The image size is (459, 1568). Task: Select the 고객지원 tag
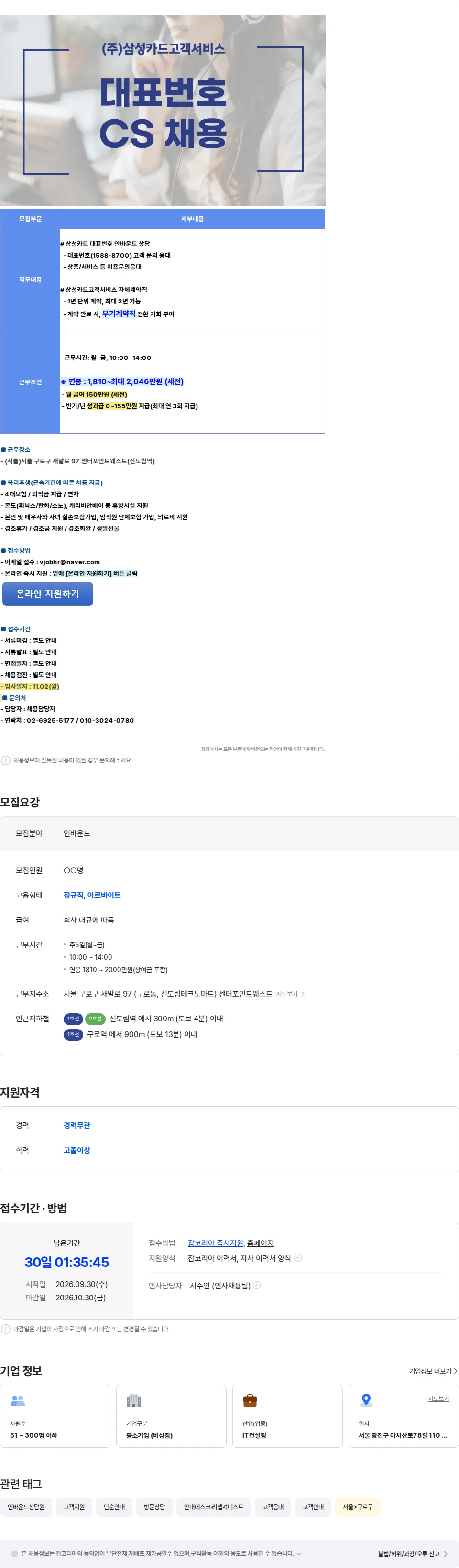[x=74, y=1507]
